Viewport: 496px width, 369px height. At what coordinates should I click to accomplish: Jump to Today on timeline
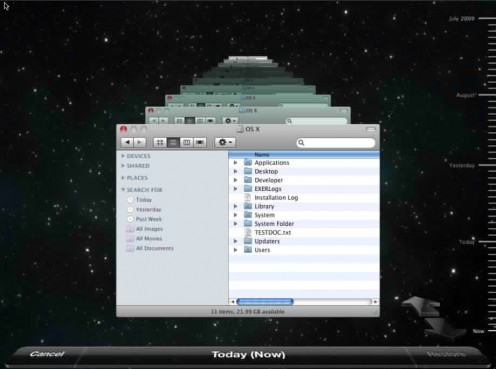(x=467, y=242)
